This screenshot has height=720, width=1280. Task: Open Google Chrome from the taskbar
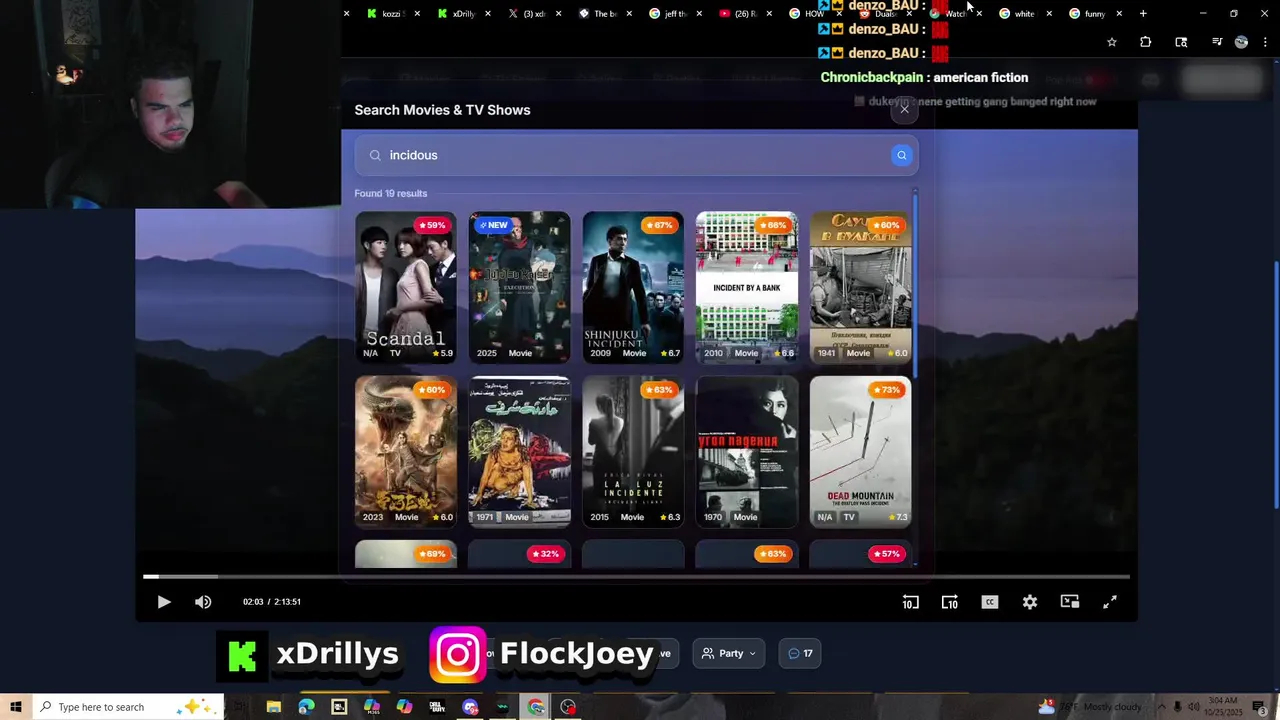pos(536,707)
